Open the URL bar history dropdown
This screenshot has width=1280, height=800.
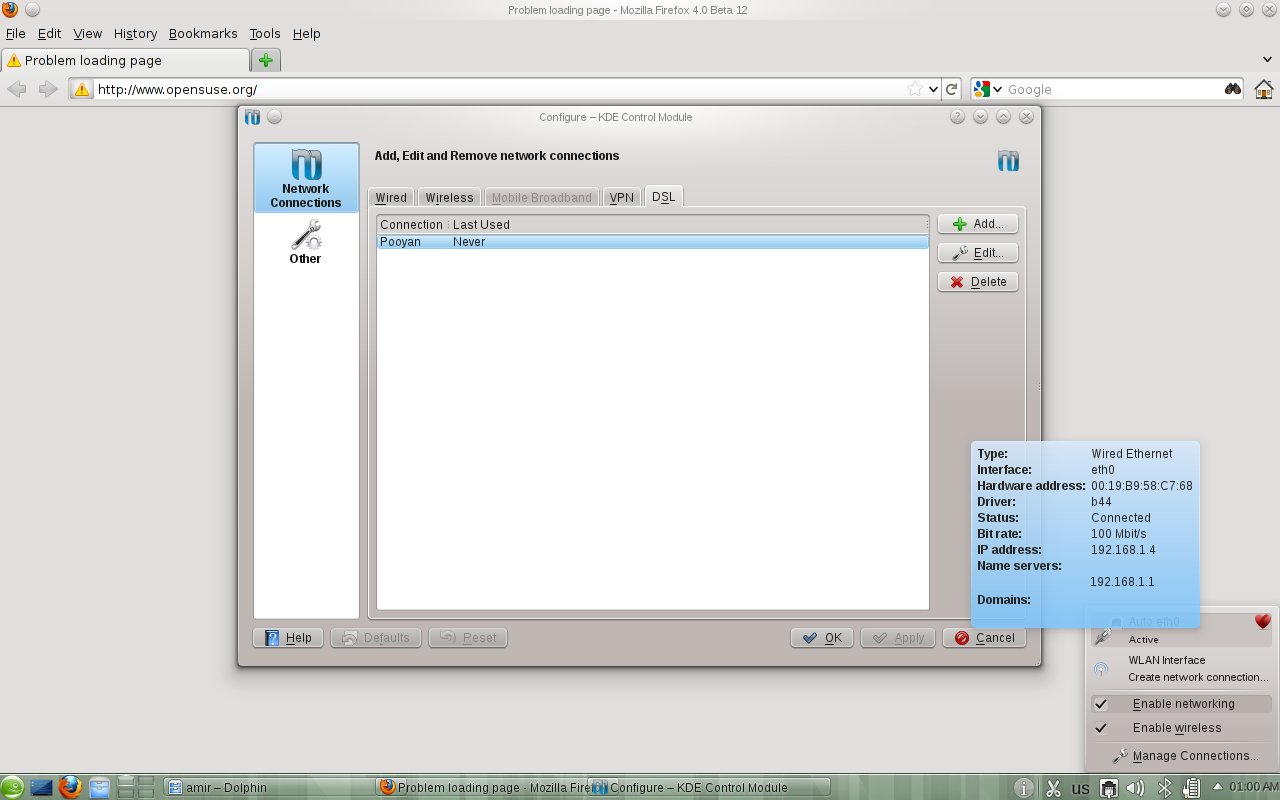(934, 89)
